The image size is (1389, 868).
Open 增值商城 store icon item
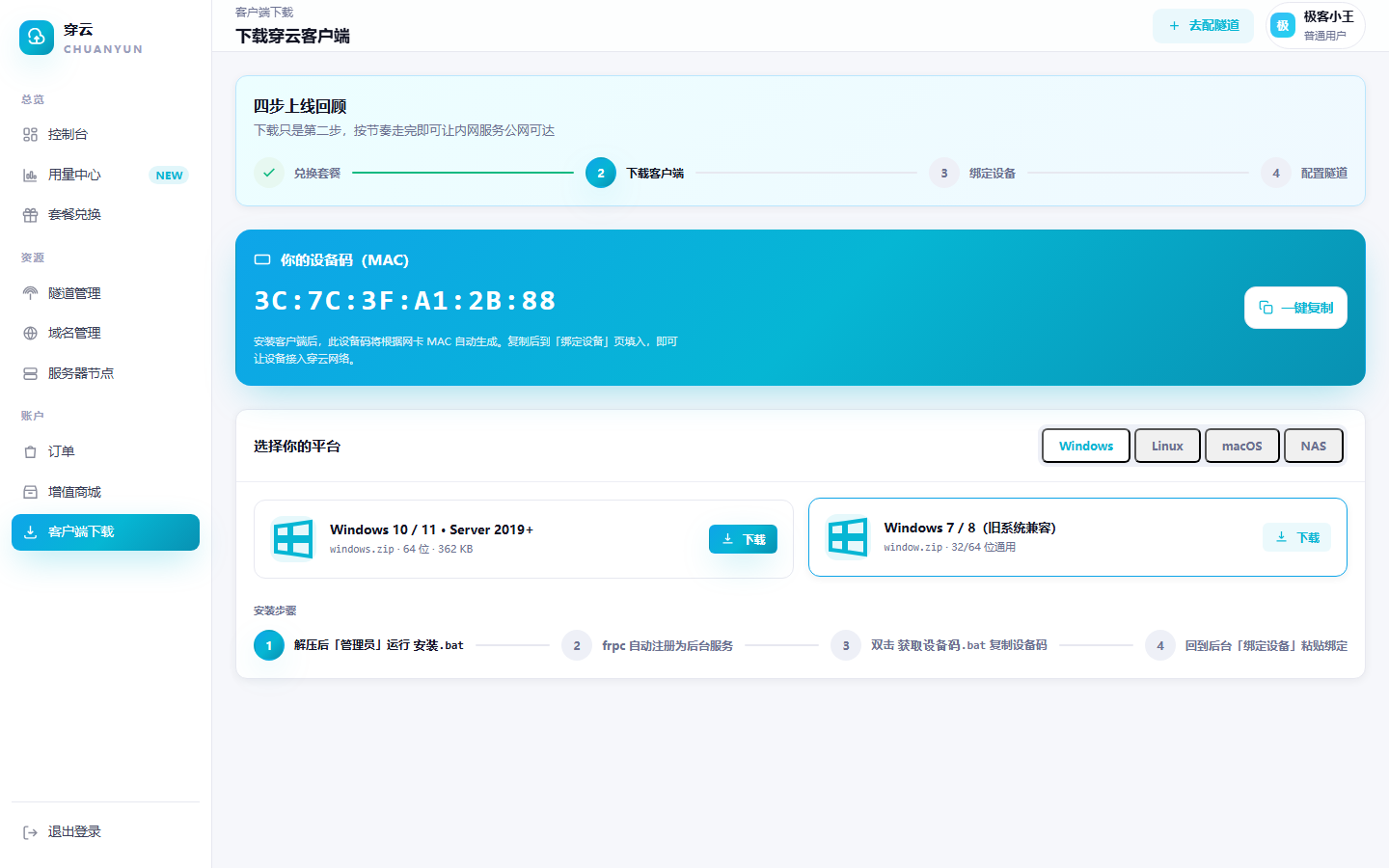coord(30,492)
